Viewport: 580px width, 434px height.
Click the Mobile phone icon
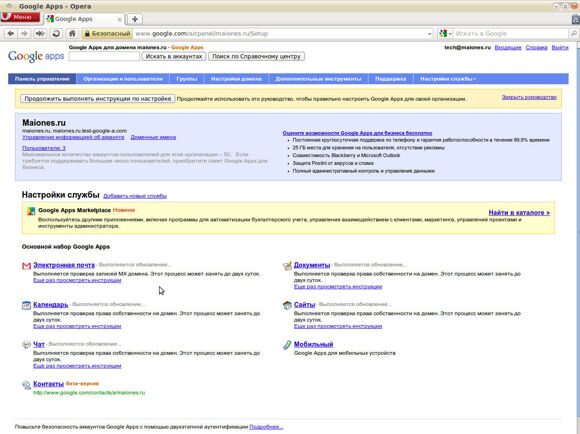click(x=287, y=345)
